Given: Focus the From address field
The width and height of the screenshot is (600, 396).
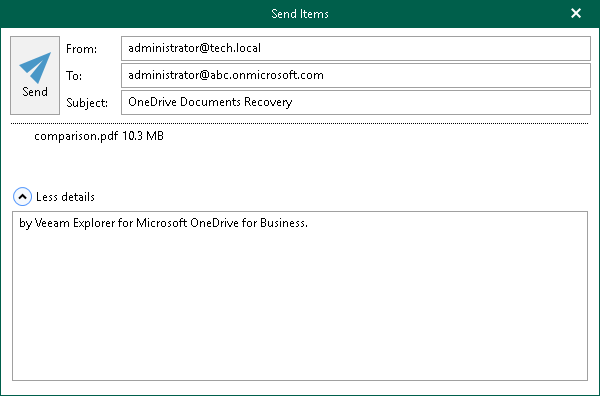Looking at the screenshot, I should [x=355, y=48].
